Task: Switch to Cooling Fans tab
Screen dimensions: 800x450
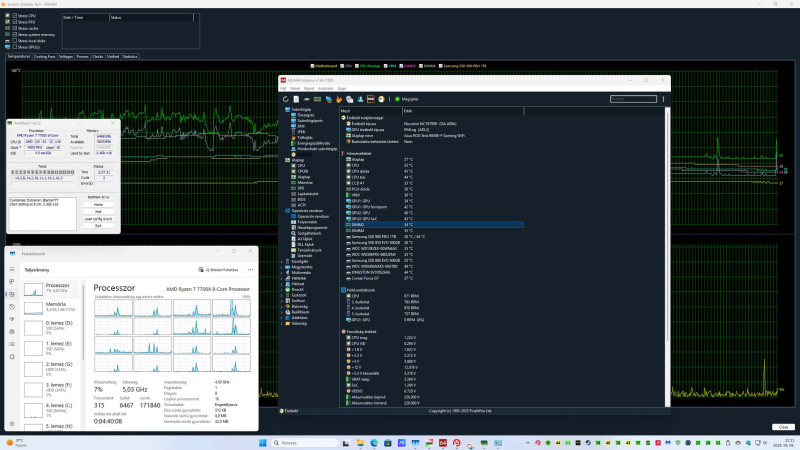Action: (x=44, y=57)
